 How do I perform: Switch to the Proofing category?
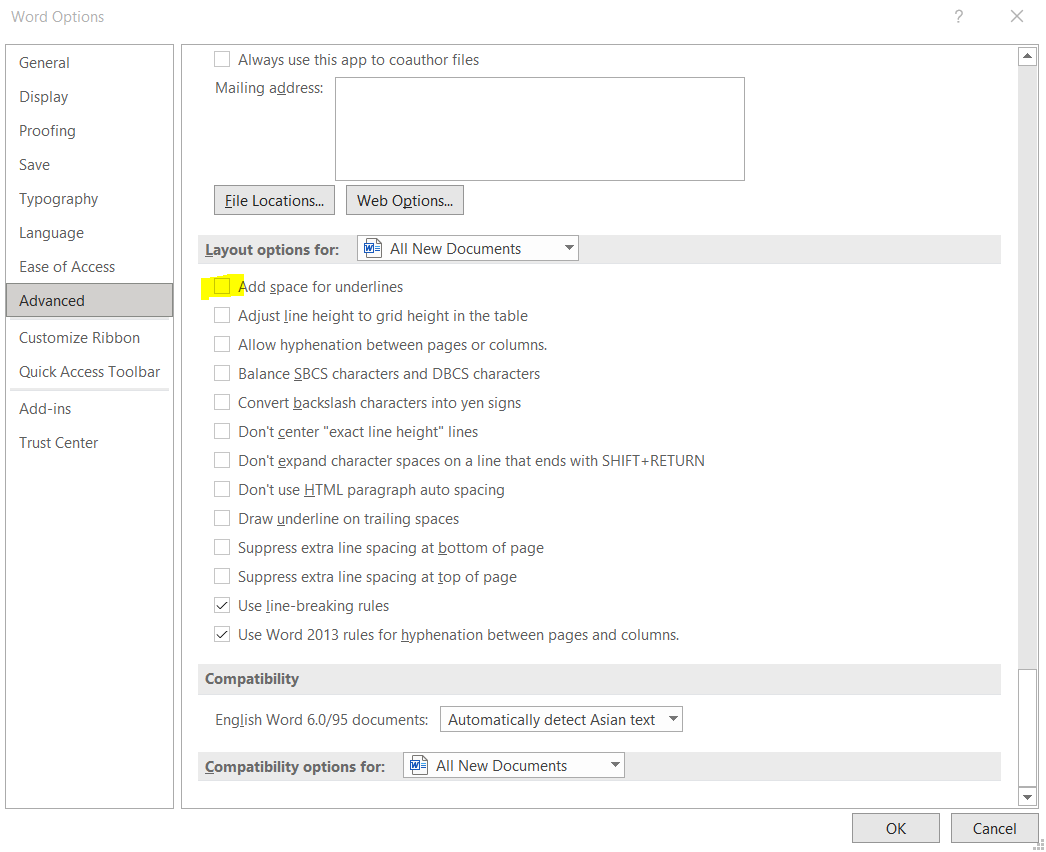coord(47,131)
